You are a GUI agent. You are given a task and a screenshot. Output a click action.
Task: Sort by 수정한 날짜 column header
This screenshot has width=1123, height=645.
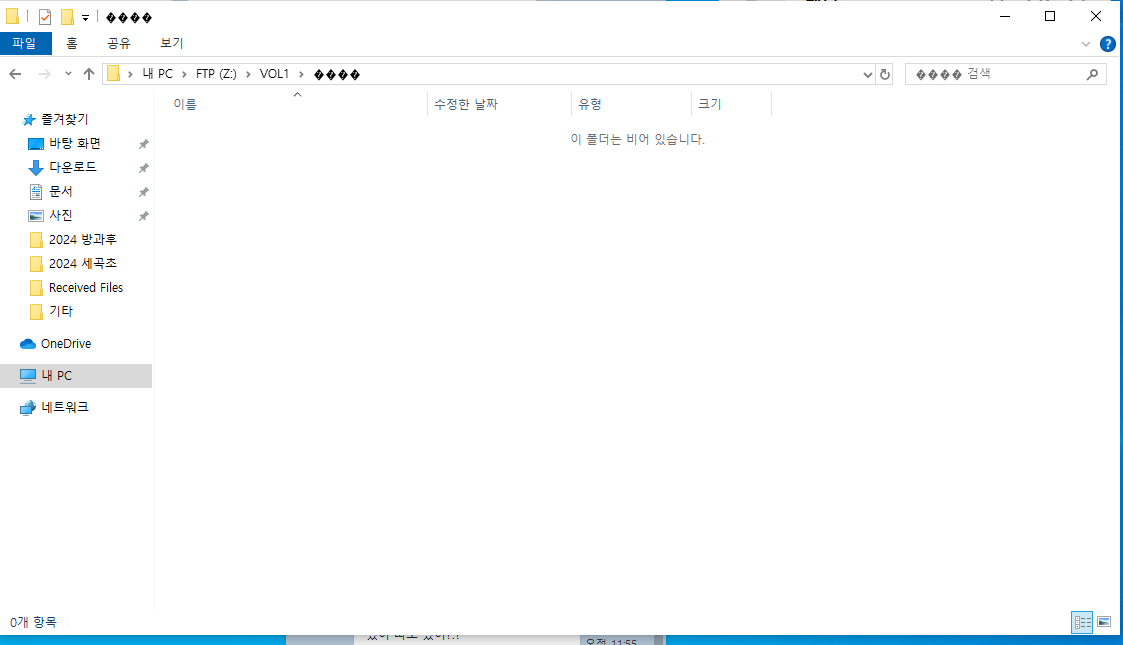(466, 105)
